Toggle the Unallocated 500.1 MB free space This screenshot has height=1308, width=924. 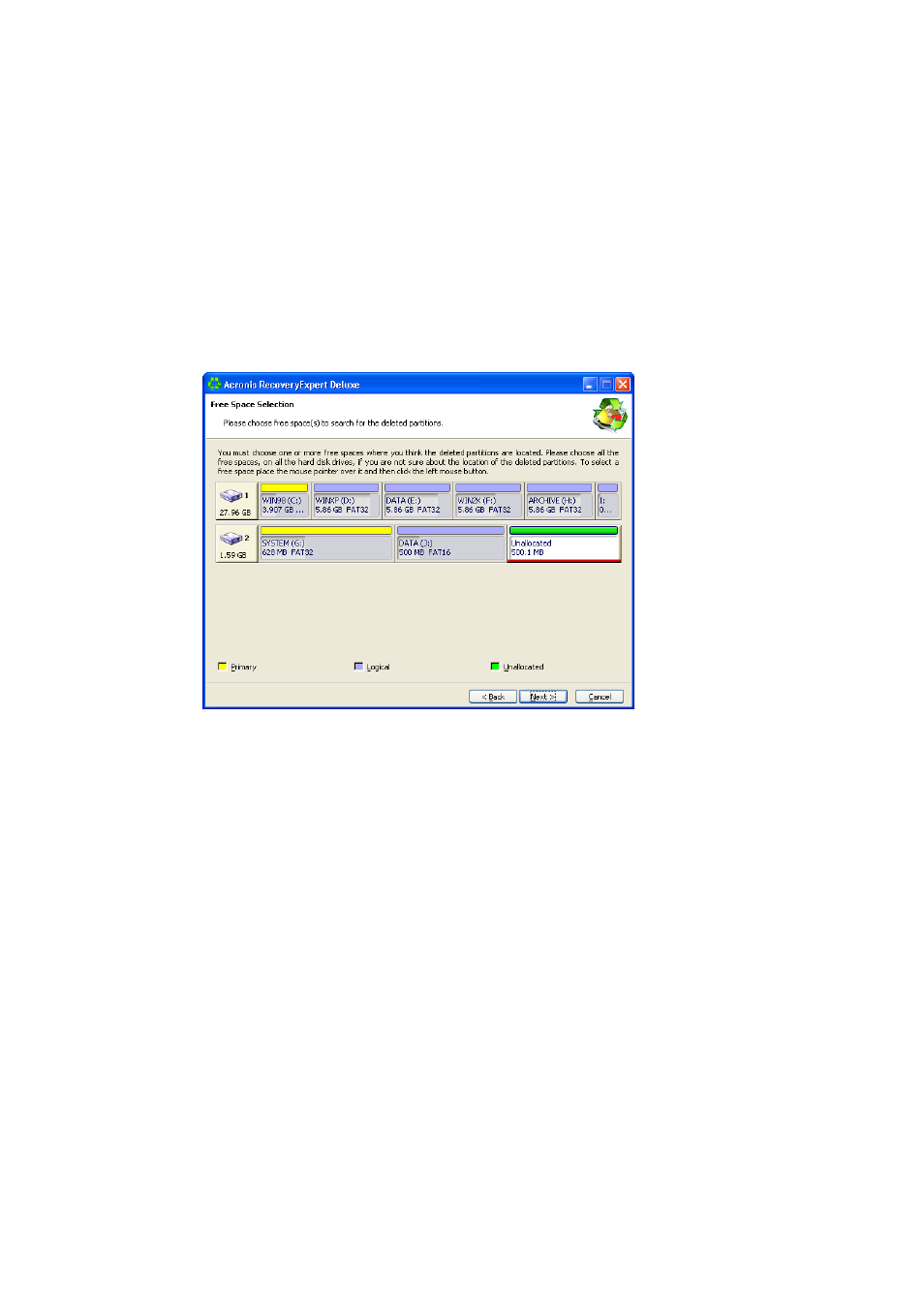click(564, 544)
